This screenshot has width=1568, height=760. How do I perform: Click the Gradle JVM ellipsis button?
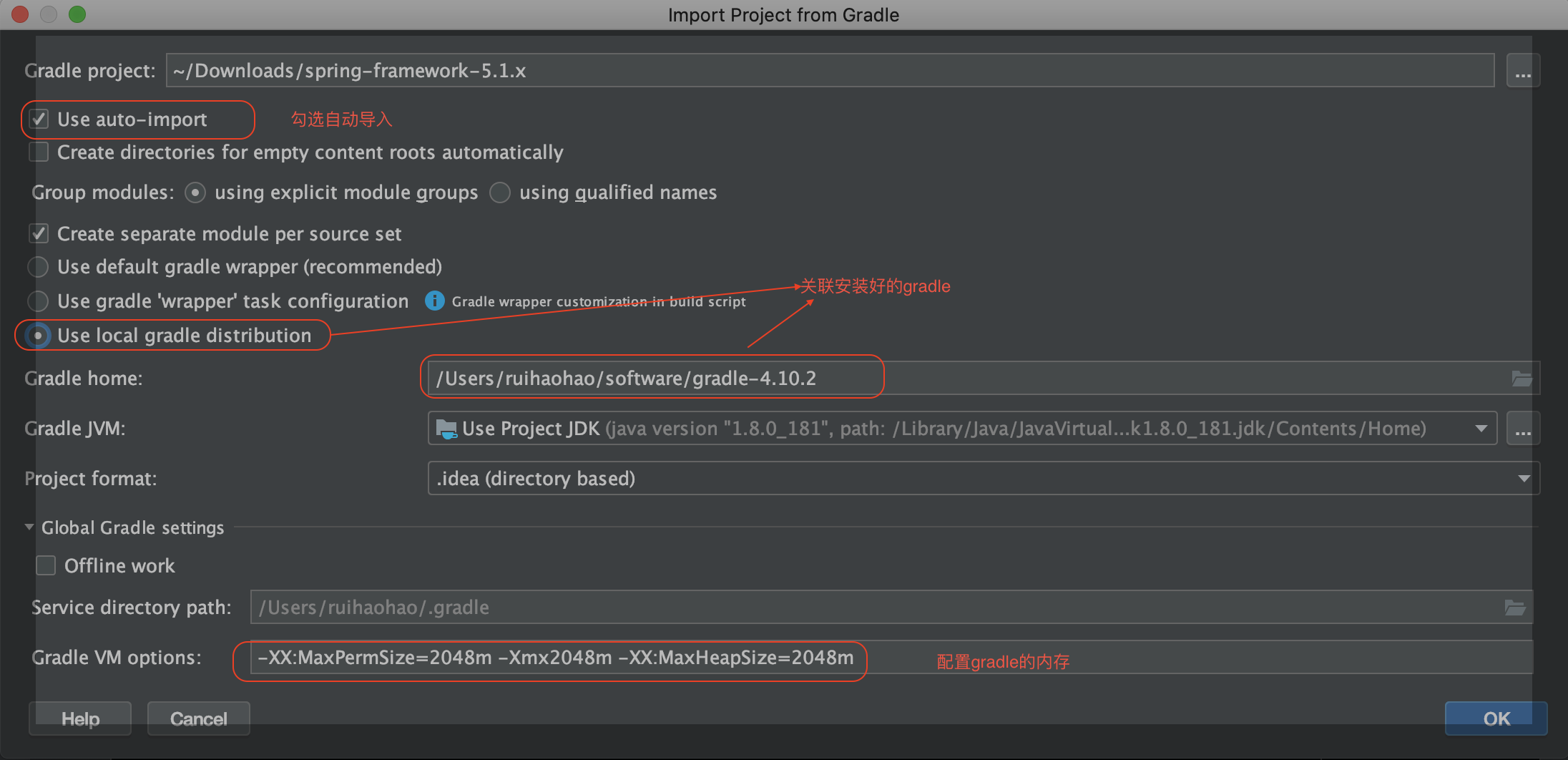(1523, 429)
